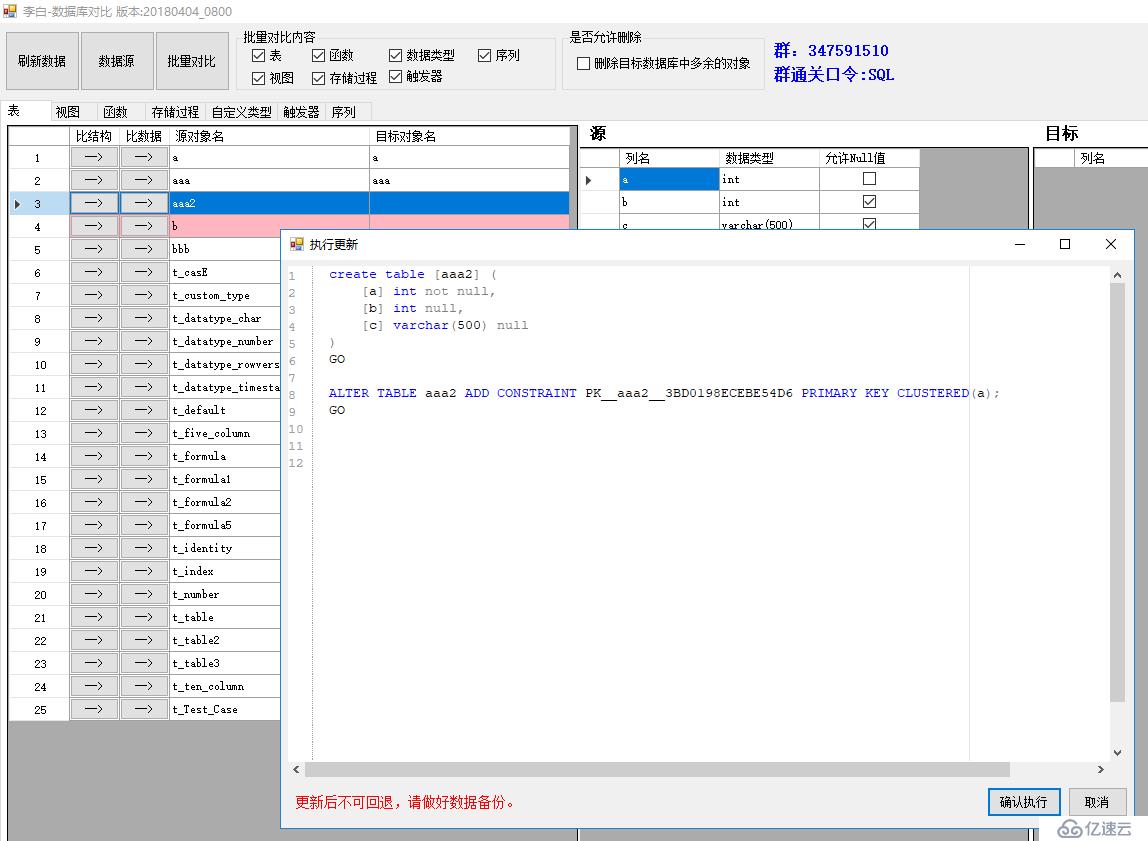The width and height of the screenshot is (1148, 841).
Task: Click the 批量对比 button
Action: [x=191, y=61]
